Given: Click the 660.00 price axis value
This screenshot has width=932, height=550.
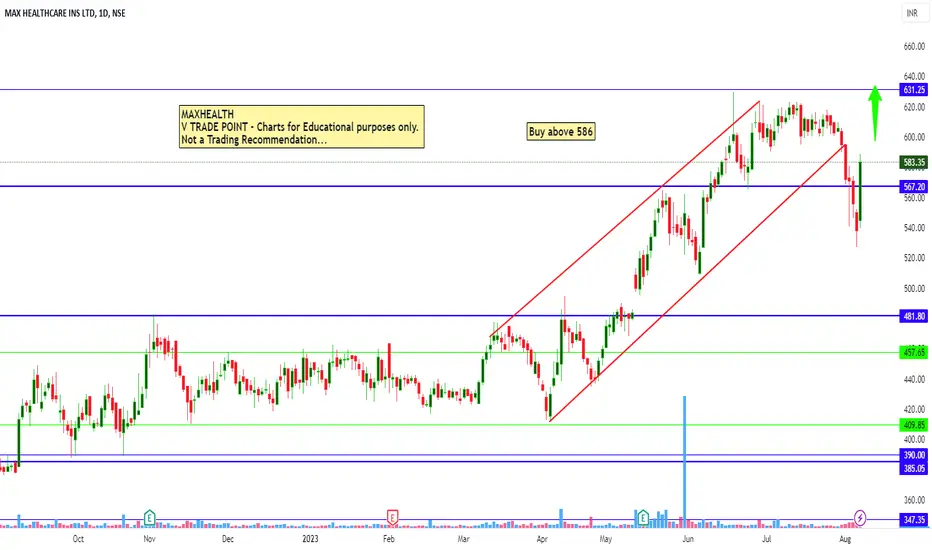Looking at the screenshot, I should (x=914, y=46).
